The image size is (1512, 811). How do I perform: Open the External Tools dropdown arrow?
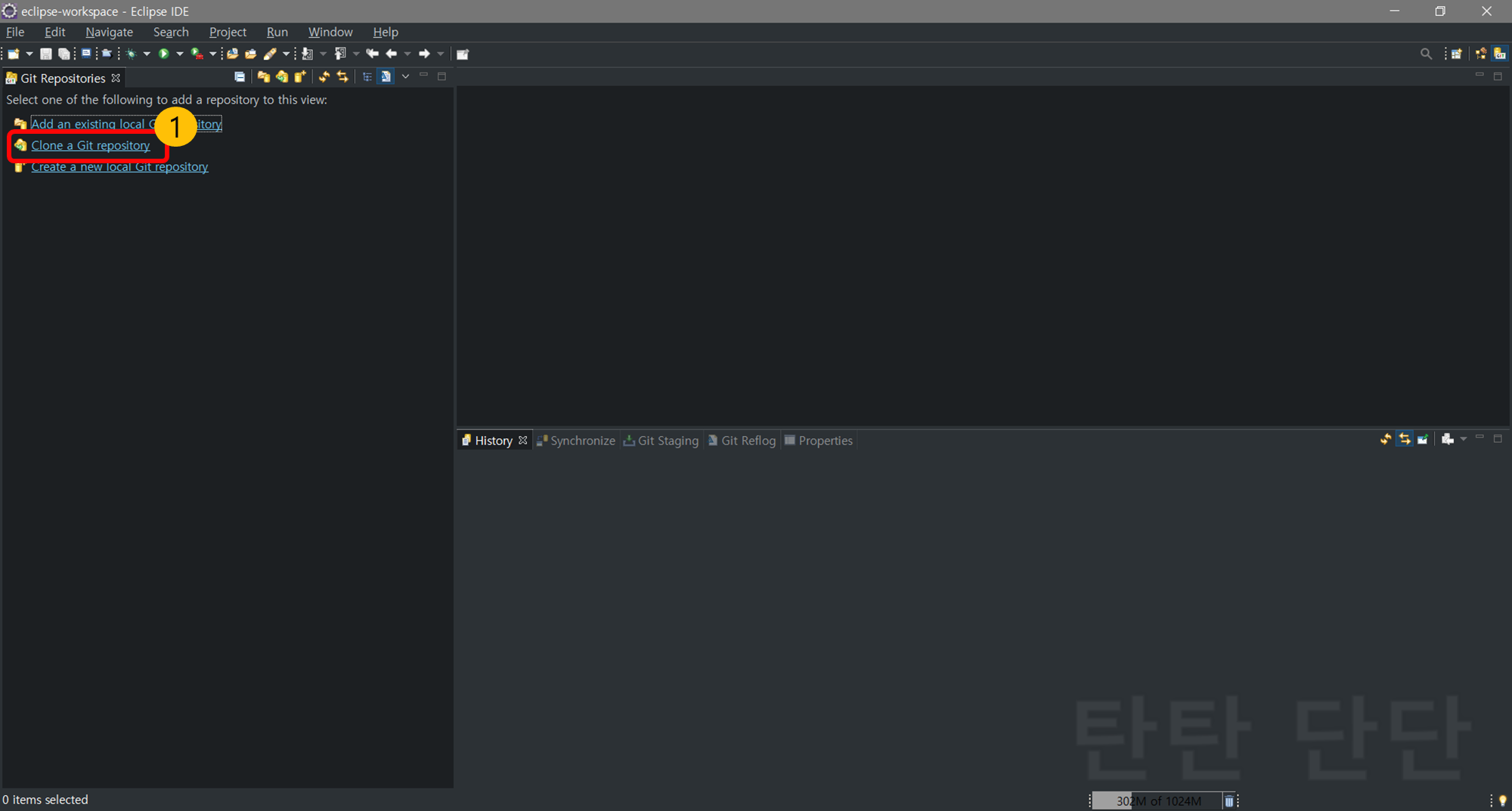(x=212, y=54)
